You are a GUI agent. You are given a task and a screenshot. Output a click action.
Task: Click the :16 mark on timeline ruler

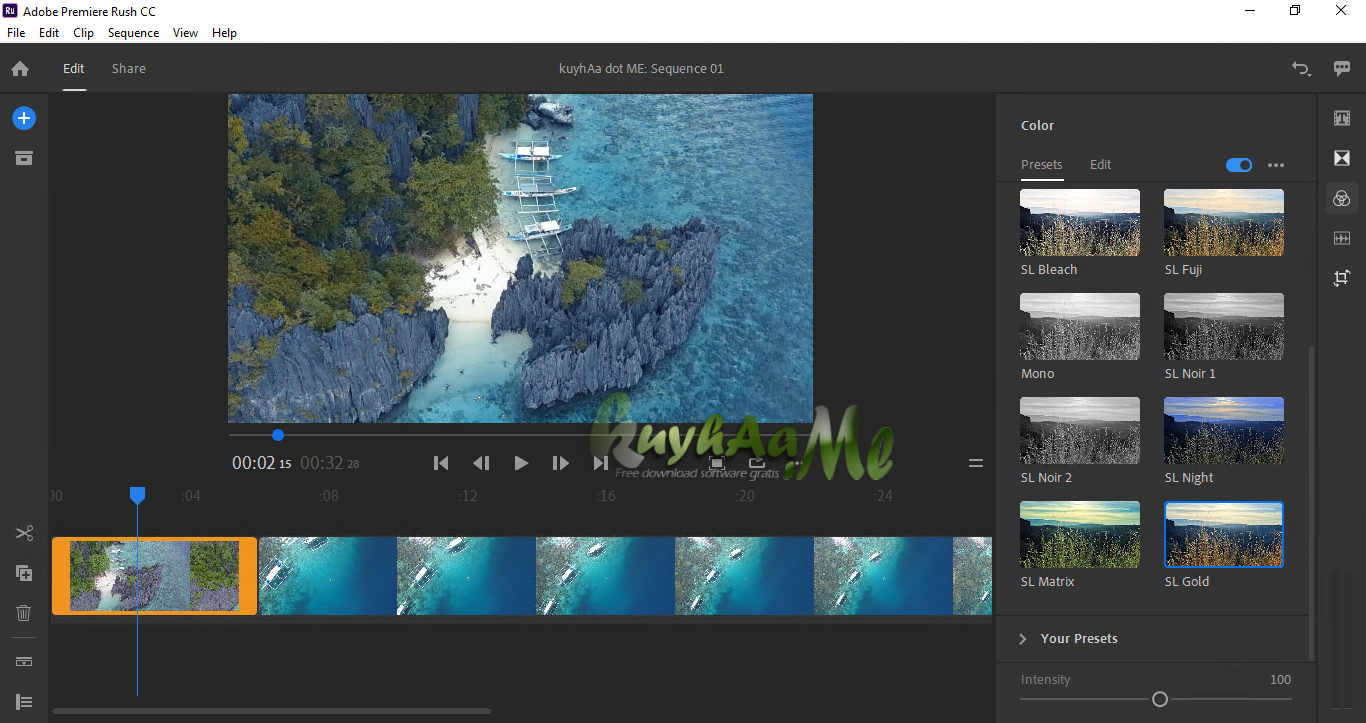click(x=605, y=496)
